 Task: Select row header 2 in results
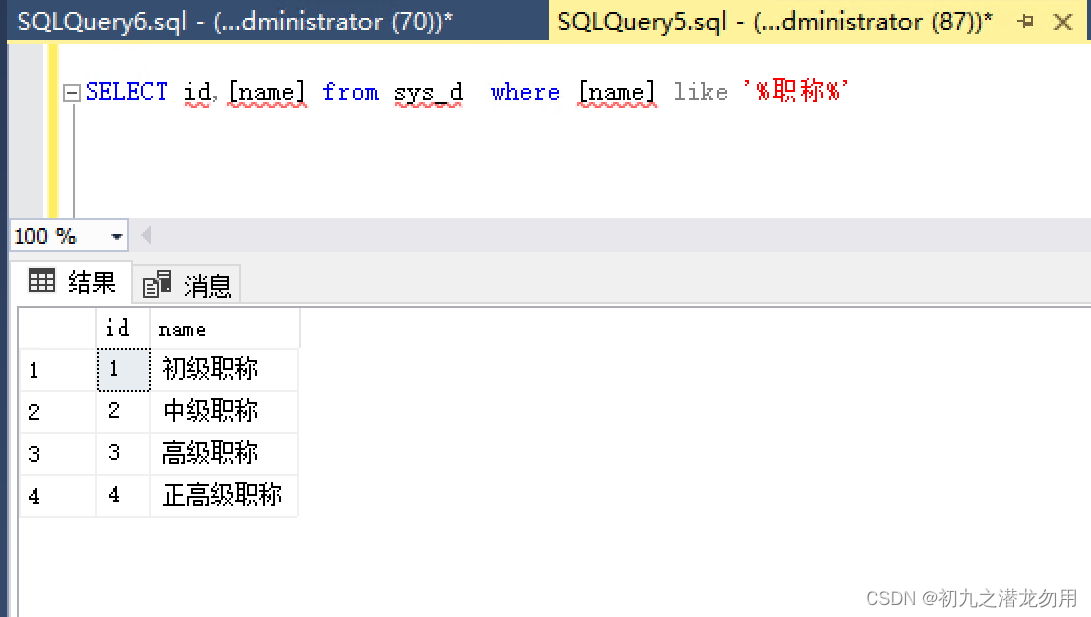click(58, 412)
